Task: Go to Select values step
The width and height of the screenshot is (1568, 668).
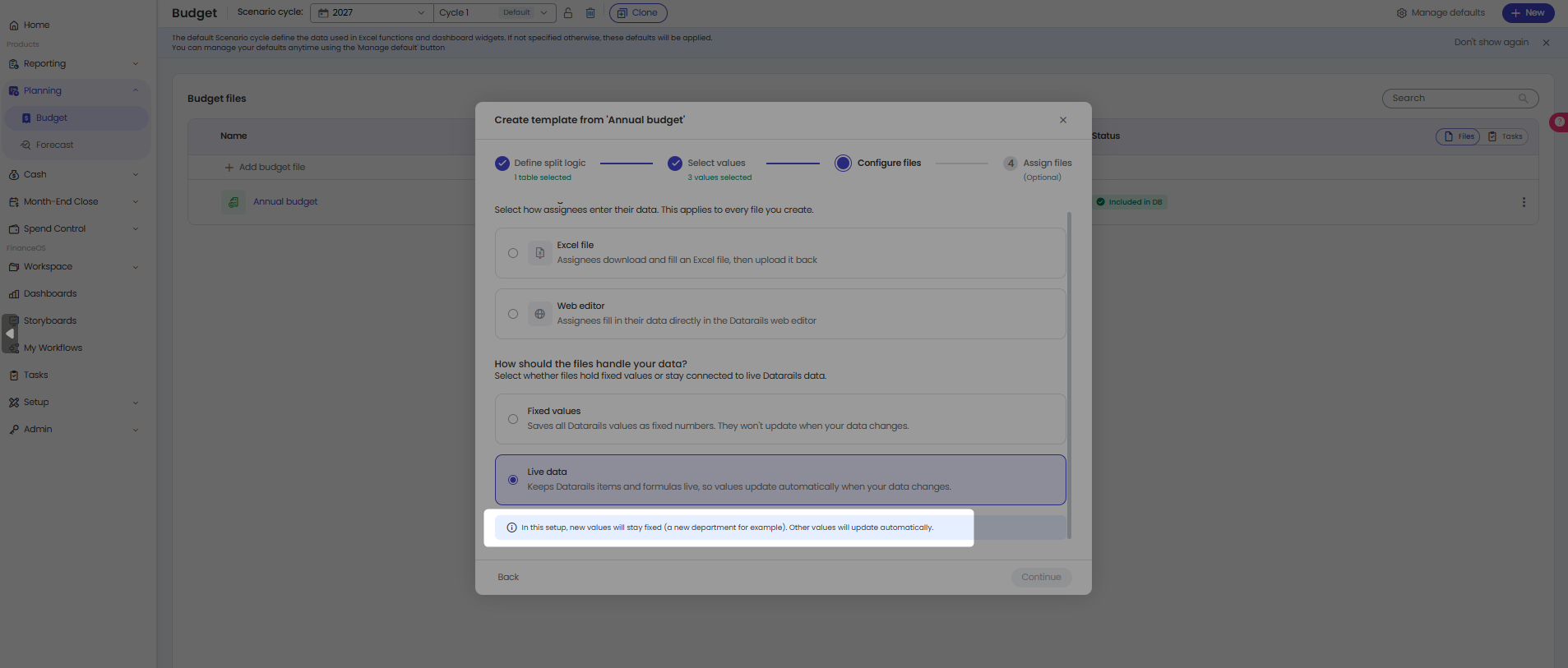Action: point(710,168)
